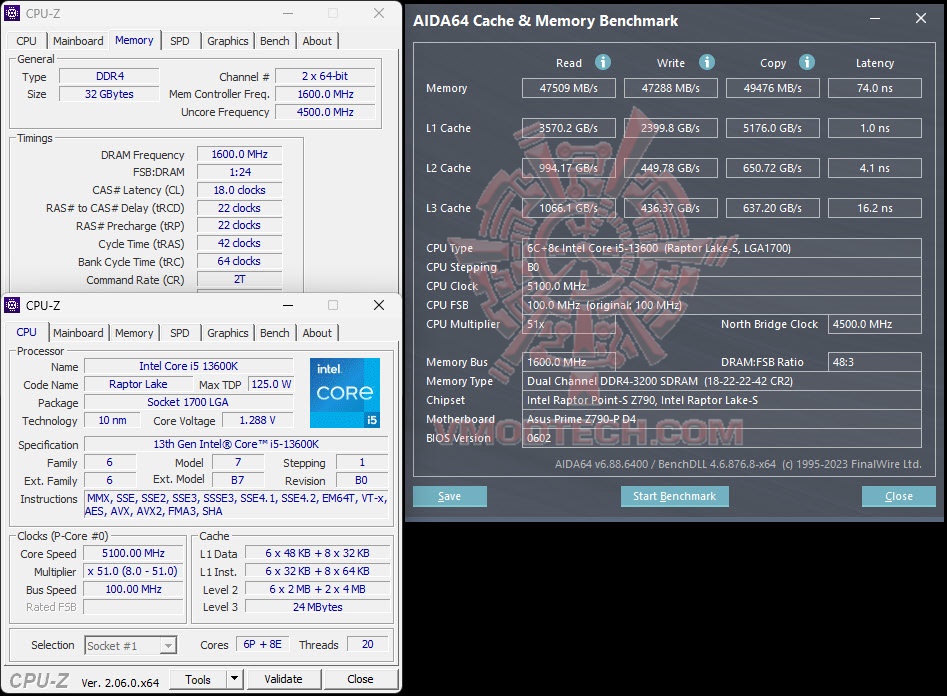Switch to Memory tab in lower CPU-Z

click(134, 333)
